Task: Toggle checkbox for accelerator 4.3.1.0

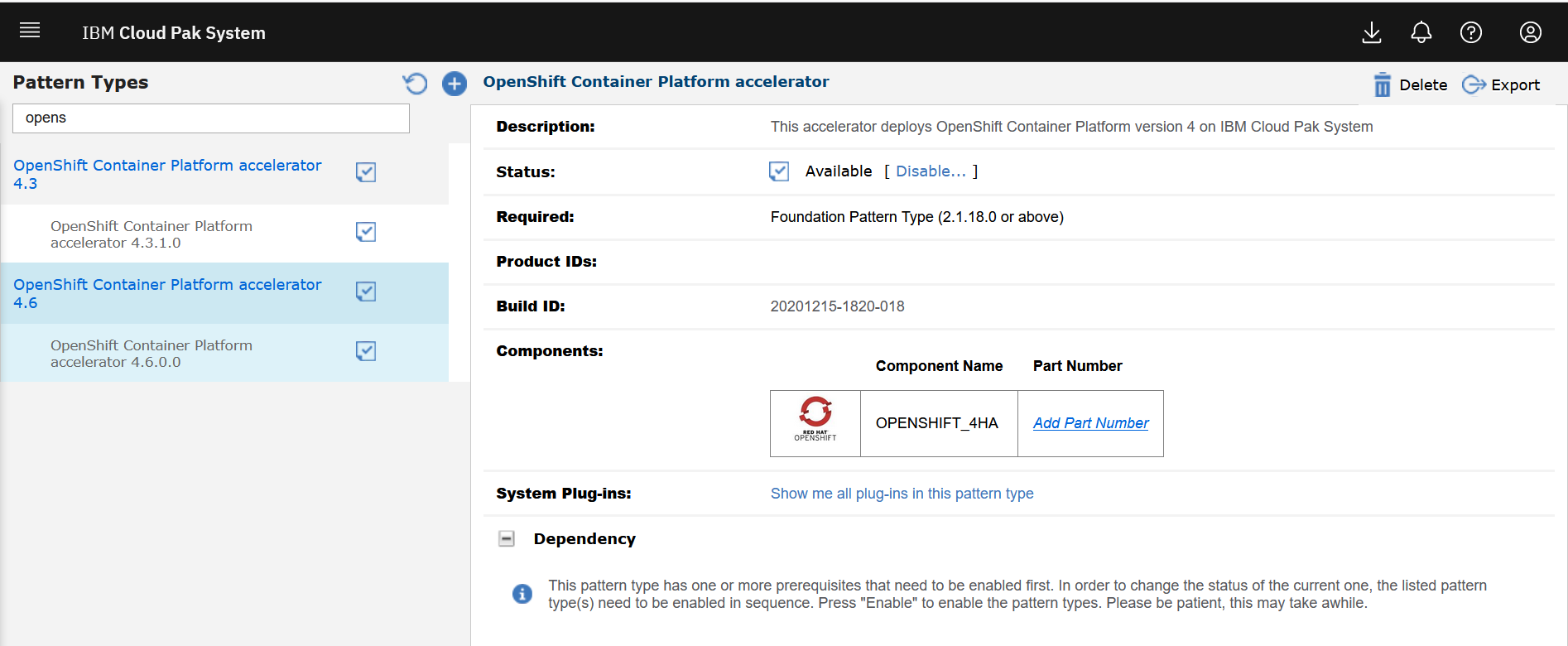Action: pyautogui.click(x=366, y=232)
